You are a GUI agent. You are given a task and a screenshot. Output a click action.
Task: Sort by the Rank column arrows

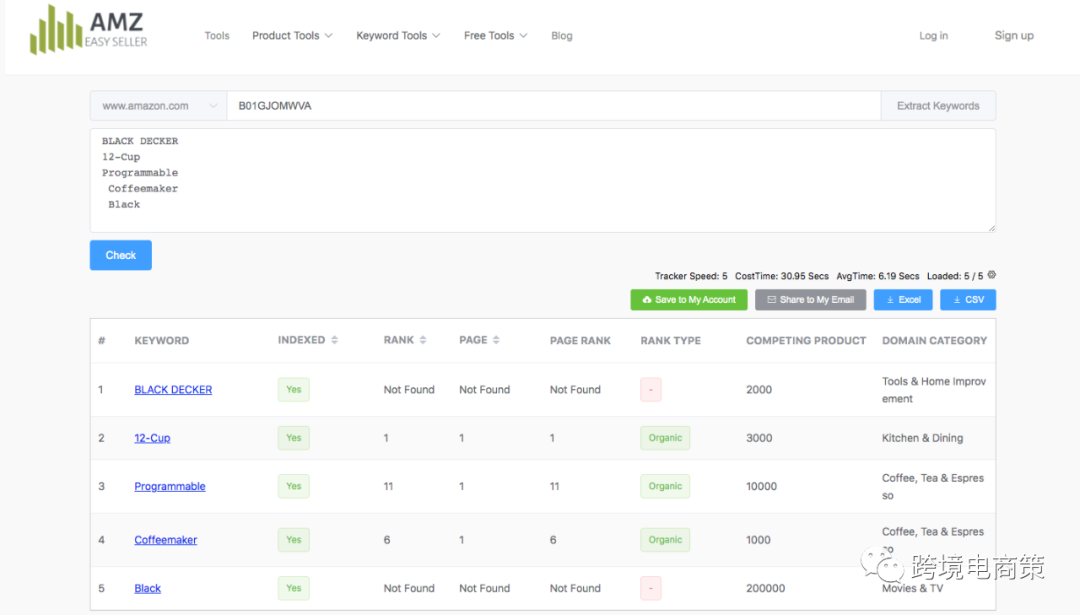(423, 340)
